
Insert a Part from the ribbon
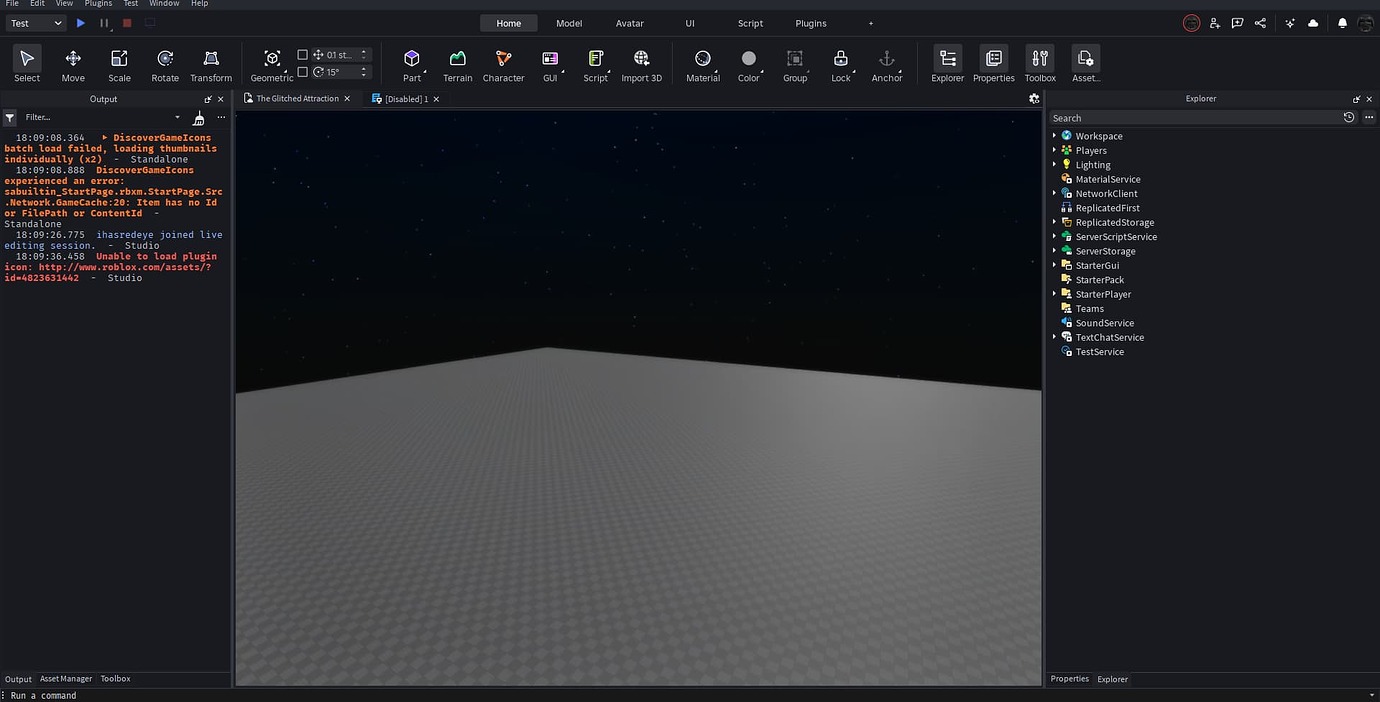411,63
